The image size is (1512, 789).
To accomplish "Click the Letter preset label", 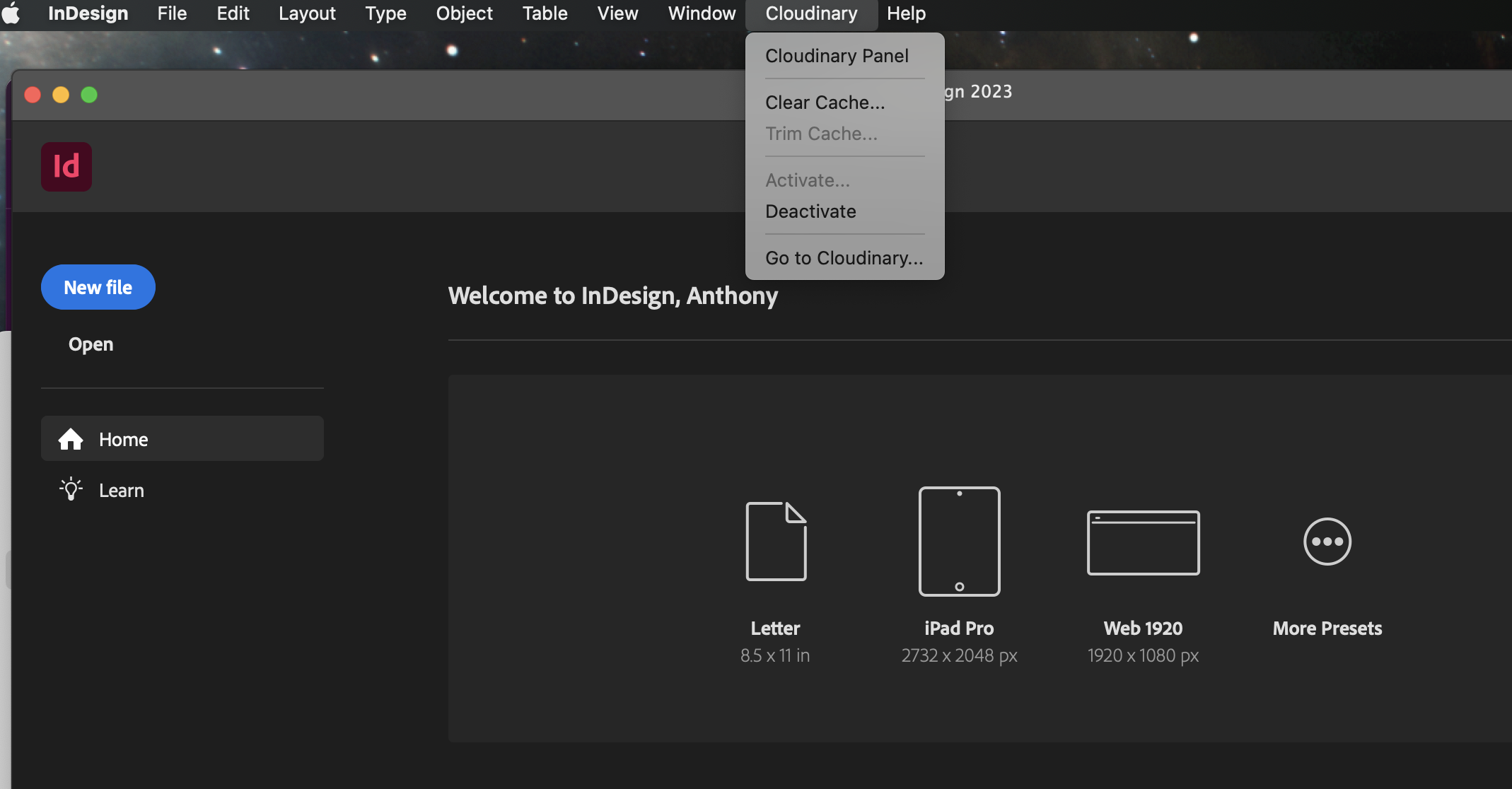I will click(776, 629).
